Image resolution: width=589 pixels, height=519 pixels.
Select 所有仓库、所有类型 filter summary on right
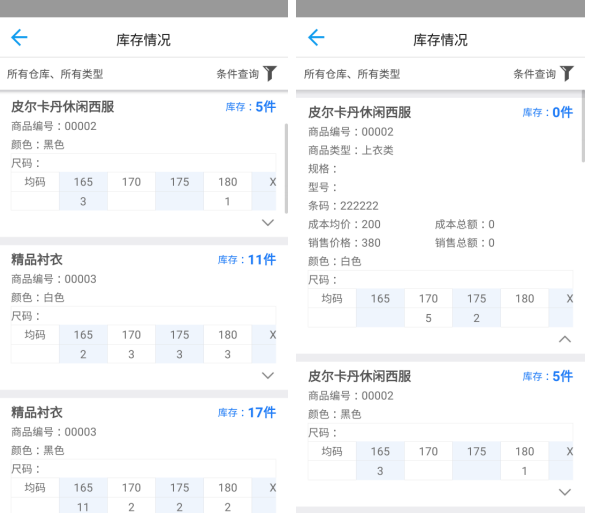point(352,74)
